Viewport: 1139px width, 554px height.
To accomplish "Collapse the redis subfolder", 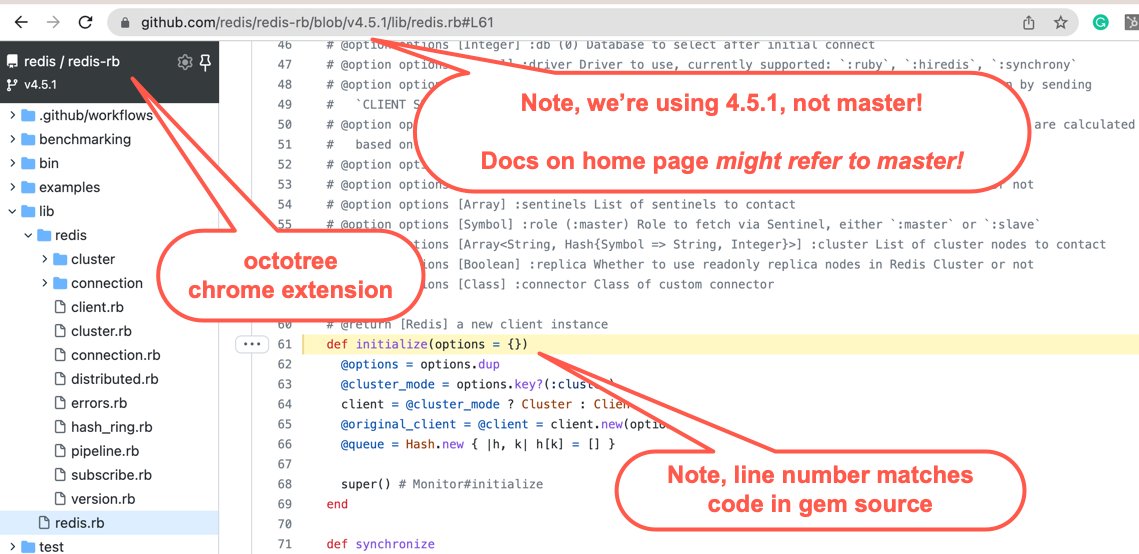I will 28,235.
